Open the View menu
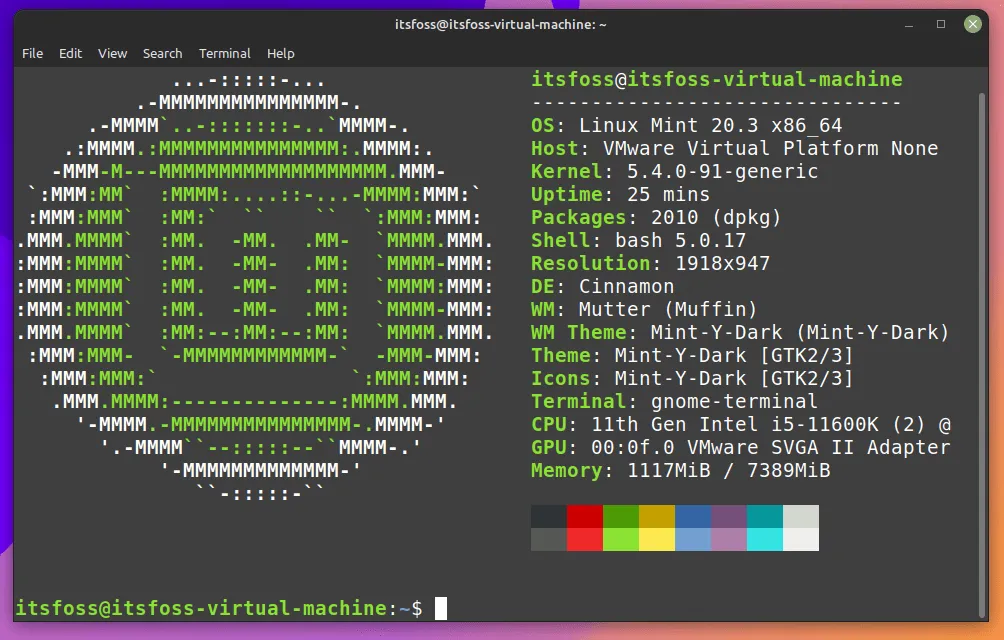 coord(112,53)
